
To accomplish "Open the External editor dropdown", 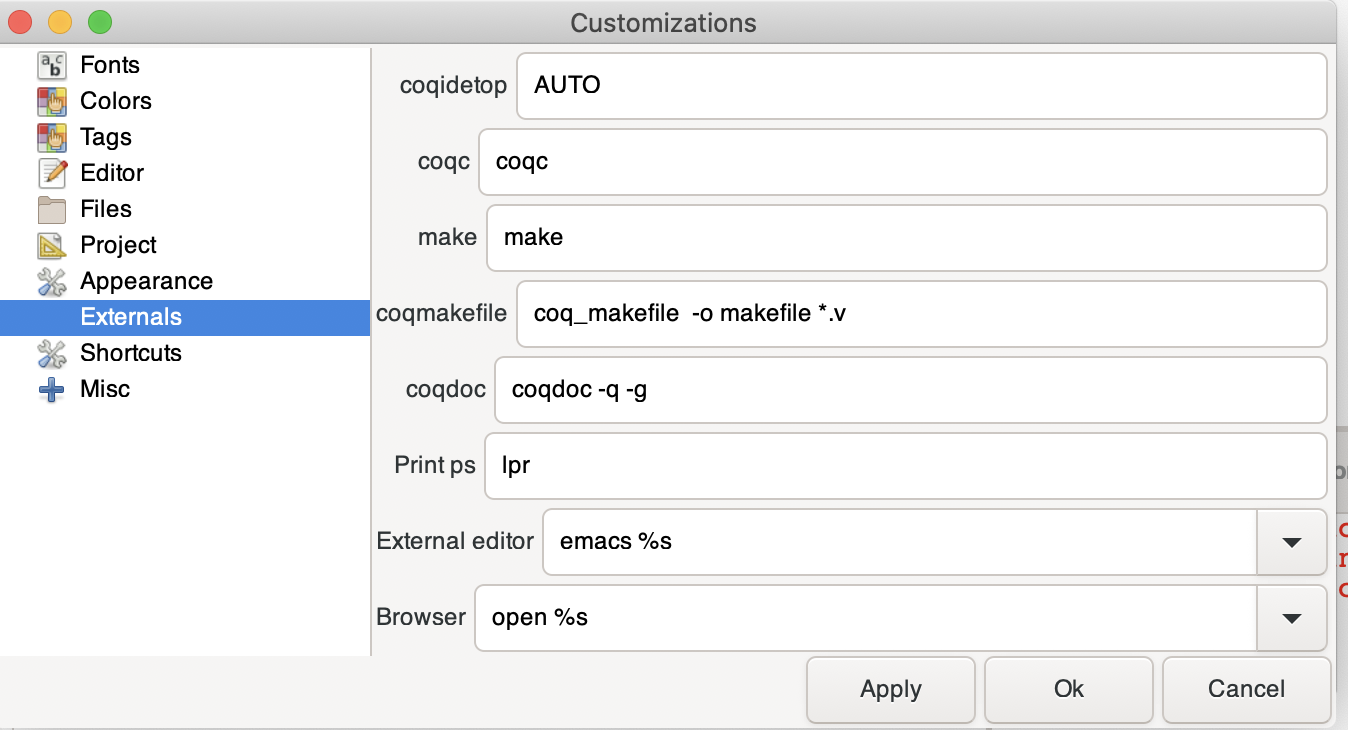I will (x=1291, y=541).
